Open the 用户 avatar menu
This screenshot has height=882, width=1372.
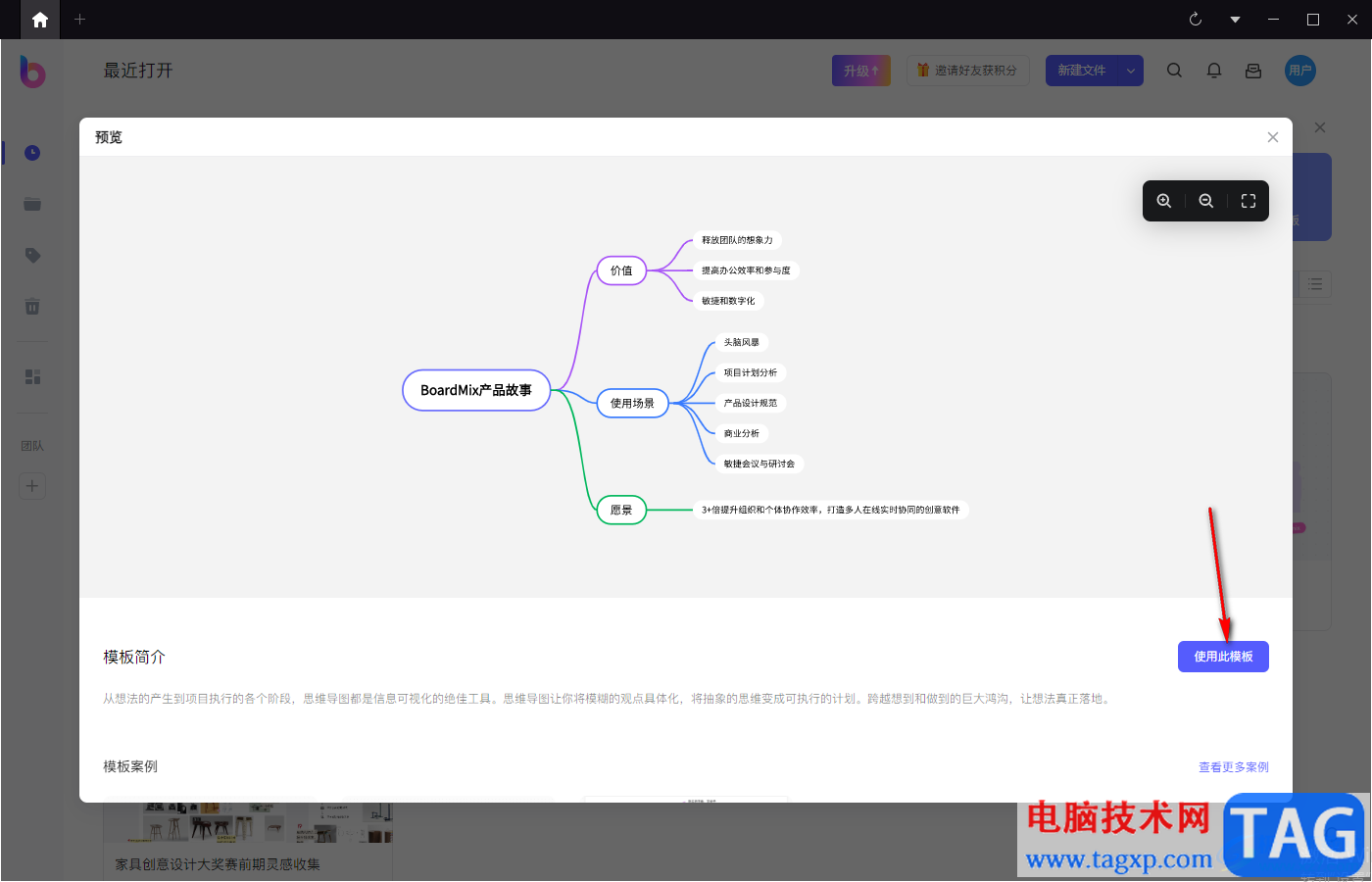tap(1300, 71)
